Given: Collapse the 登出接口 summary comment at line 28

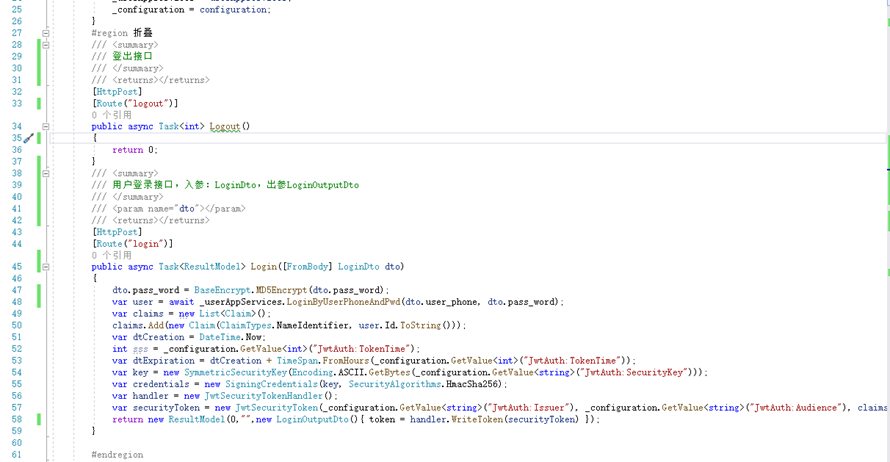Looking at the screenshot, I should [x=46, y=45].
